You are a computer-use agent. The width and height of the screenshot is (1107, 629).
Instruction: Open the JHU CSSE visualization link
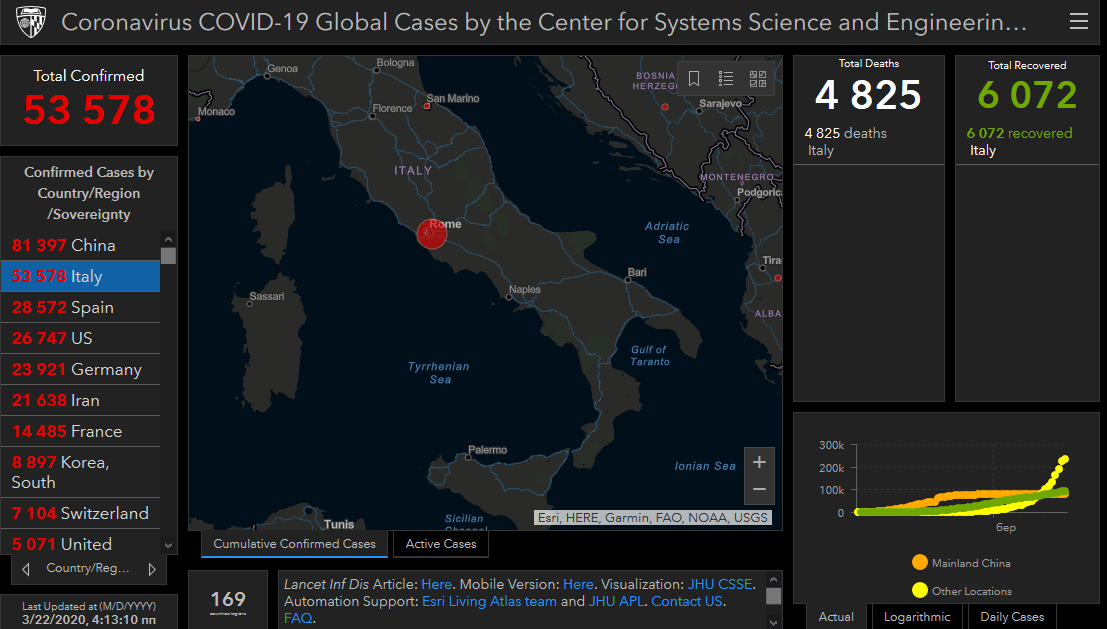[x=720, y=584]
